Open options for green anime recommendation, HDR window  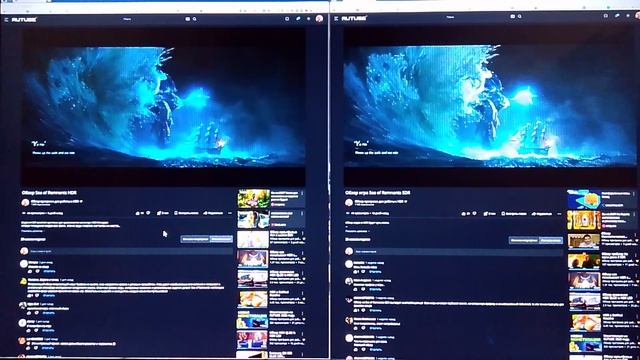[302, 193]
